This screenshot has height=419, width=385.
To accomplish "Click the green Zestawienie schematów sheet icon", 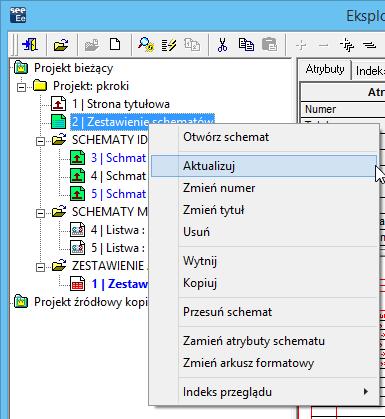I will click(x=58, y=122).
